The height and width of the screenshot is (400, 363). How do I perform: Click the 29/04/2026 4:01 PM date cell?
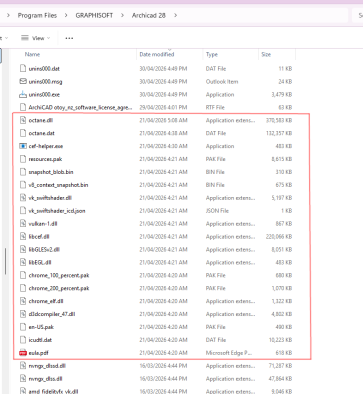(x=163, y=107)
